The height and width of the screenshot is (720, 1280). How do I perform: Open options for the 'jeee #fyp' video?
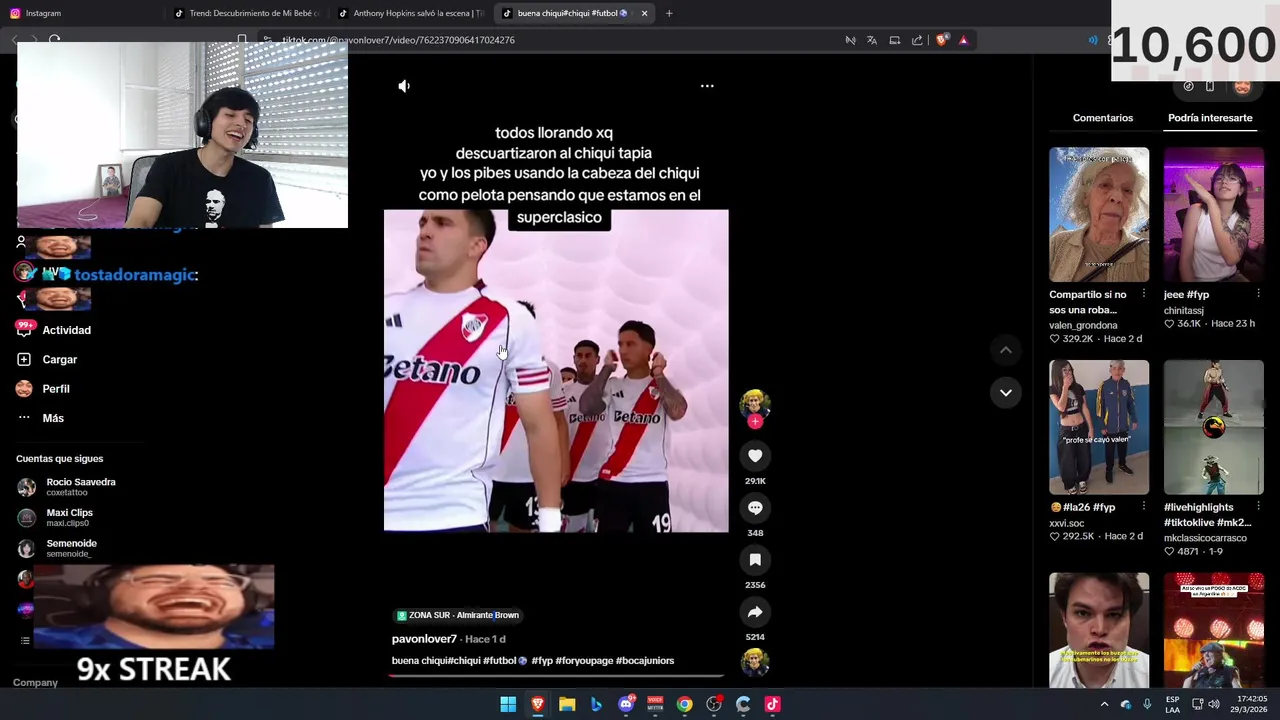click(1258, 295)
